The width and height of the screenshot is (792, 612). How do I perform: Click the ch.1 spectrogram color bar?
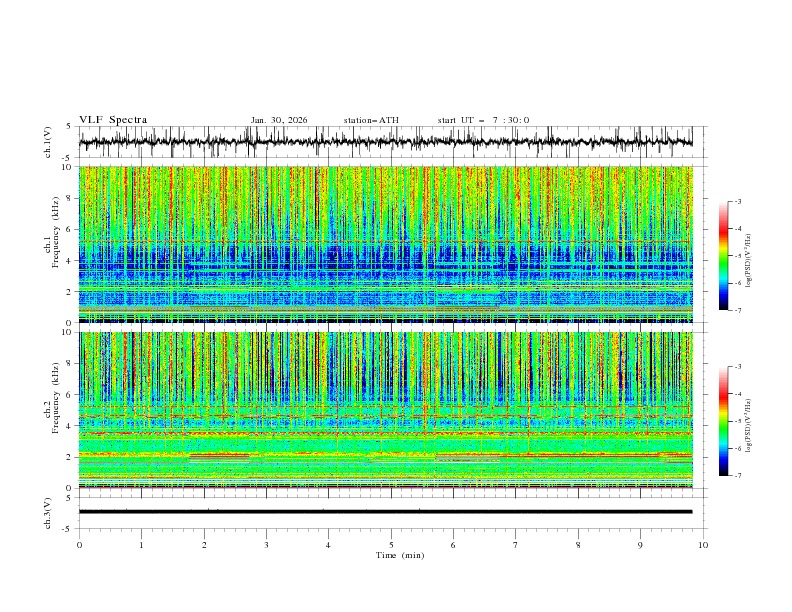(723, 255)
